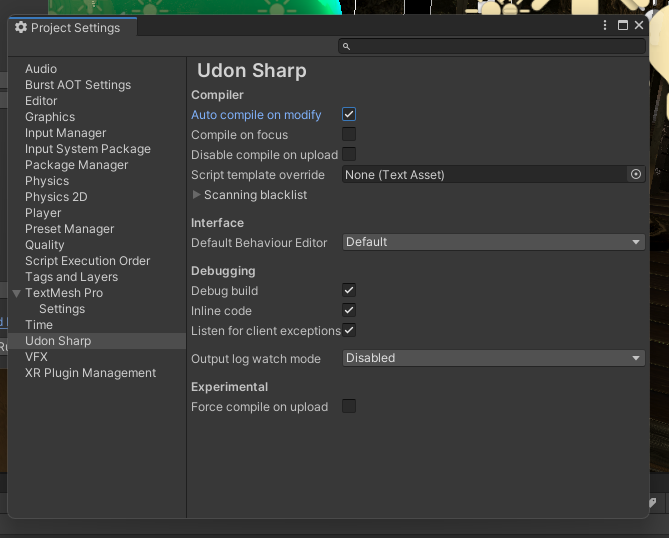Click the Udon Sharp page heading
The height and width of the screenshot is (538, 669).
coord(252,70)
